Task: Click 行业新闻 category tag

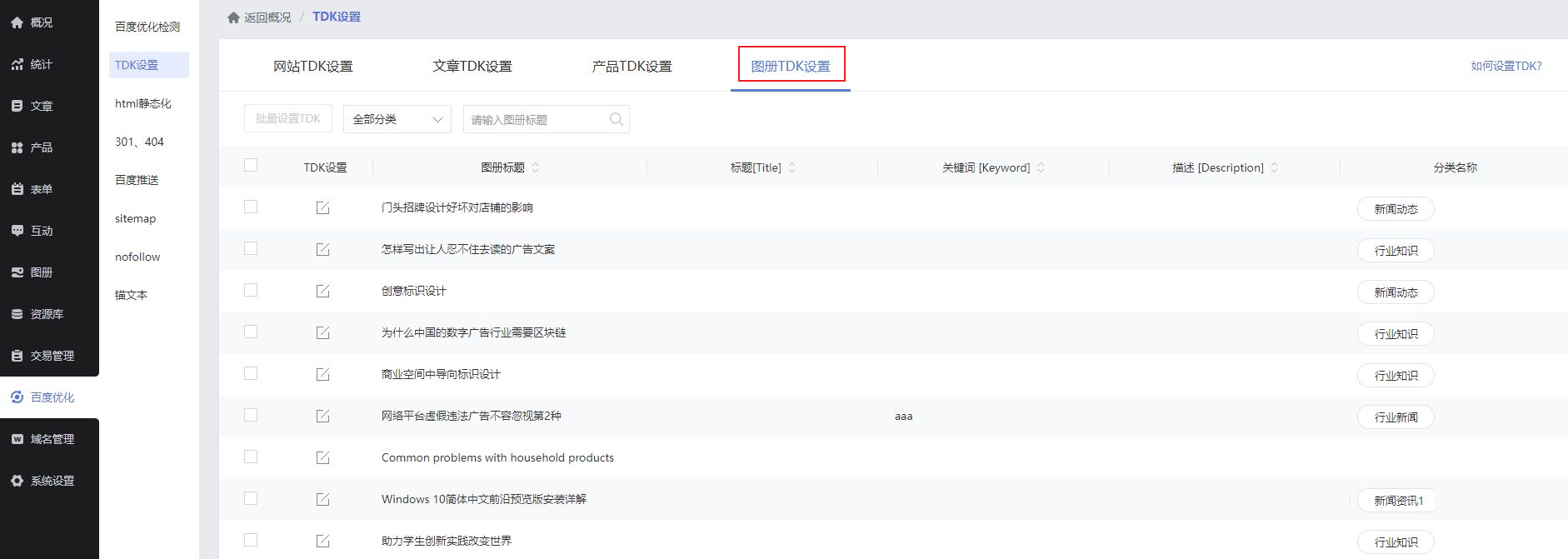Action: (x=1396, y=417)
